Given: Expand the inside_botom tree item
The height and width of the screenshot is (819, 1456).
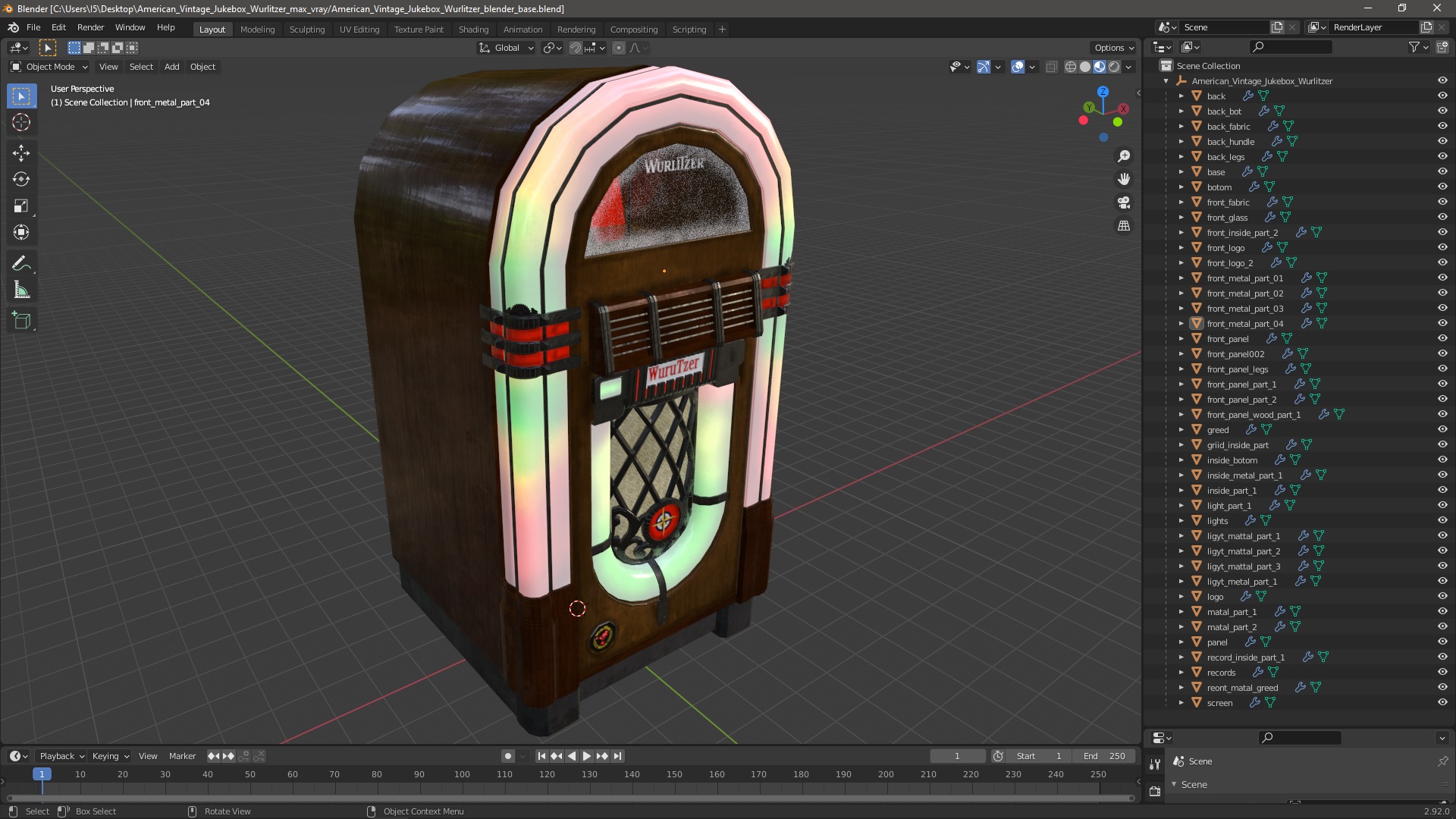Looking at the screenshot, I should click(1181, 460).
